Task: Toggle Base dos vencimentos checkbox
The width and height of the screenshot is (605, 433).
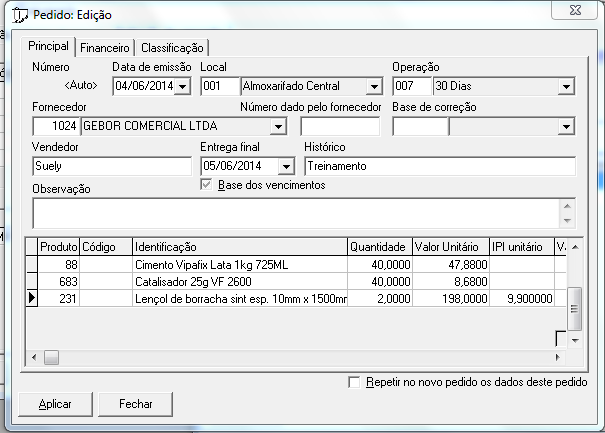Action: click(x=207, y=185)
